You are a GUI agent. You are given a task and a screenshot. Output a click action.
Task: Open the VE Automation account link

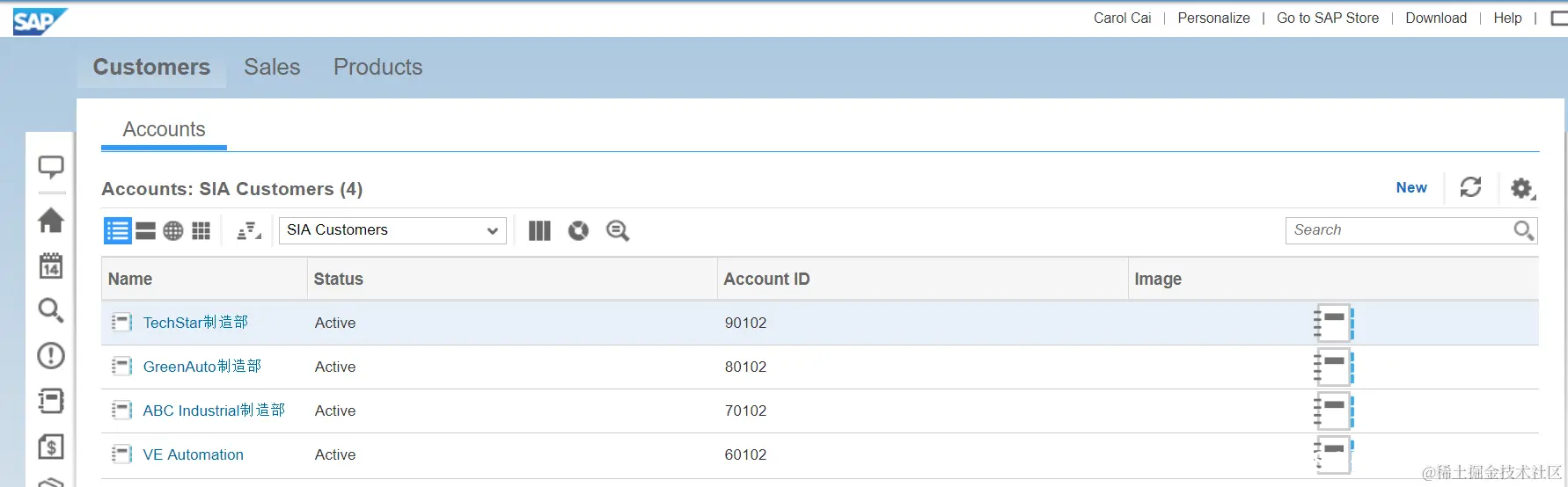[x=194, y=454]
